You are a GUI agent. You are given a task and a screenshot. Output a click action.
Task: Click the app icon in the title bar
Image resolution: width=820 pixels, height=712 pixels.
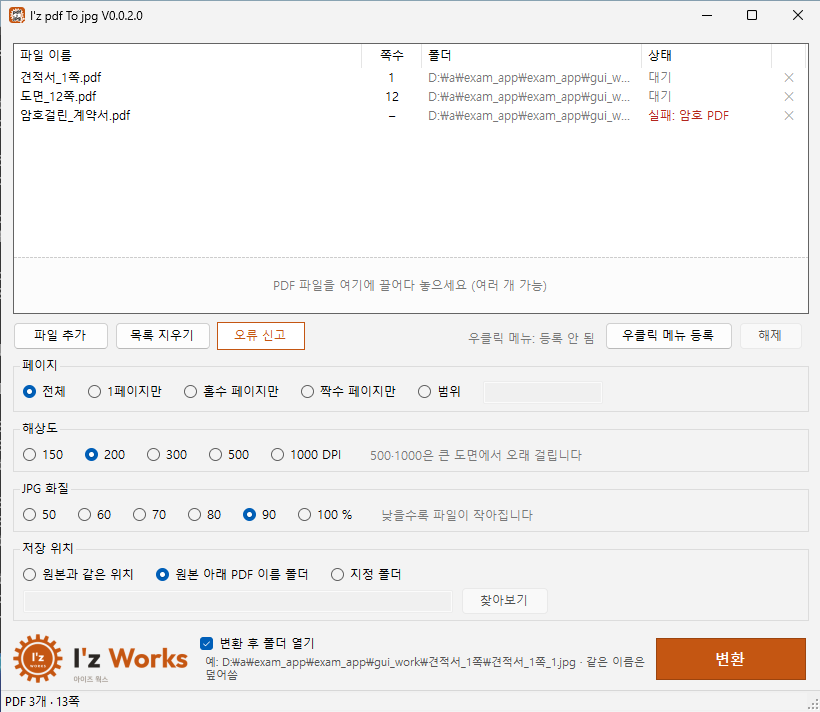[x=17, y=15]
